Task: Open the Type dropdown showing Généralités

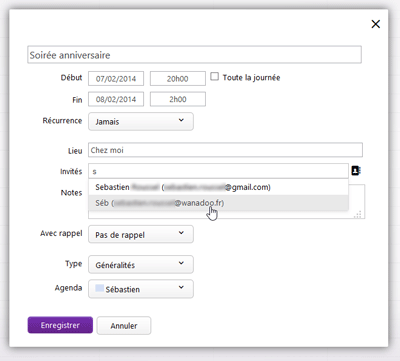Action: click(141, 265)
